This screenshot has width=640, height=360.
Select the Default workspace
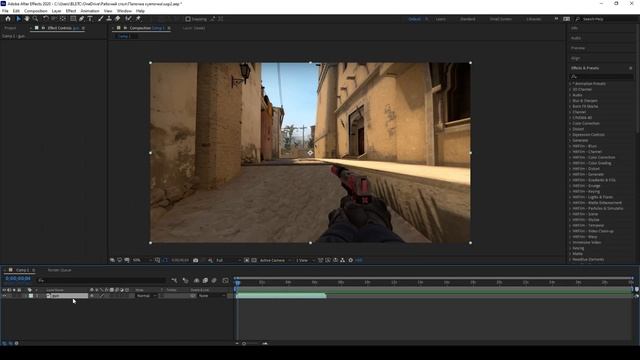tap(414, 19)
